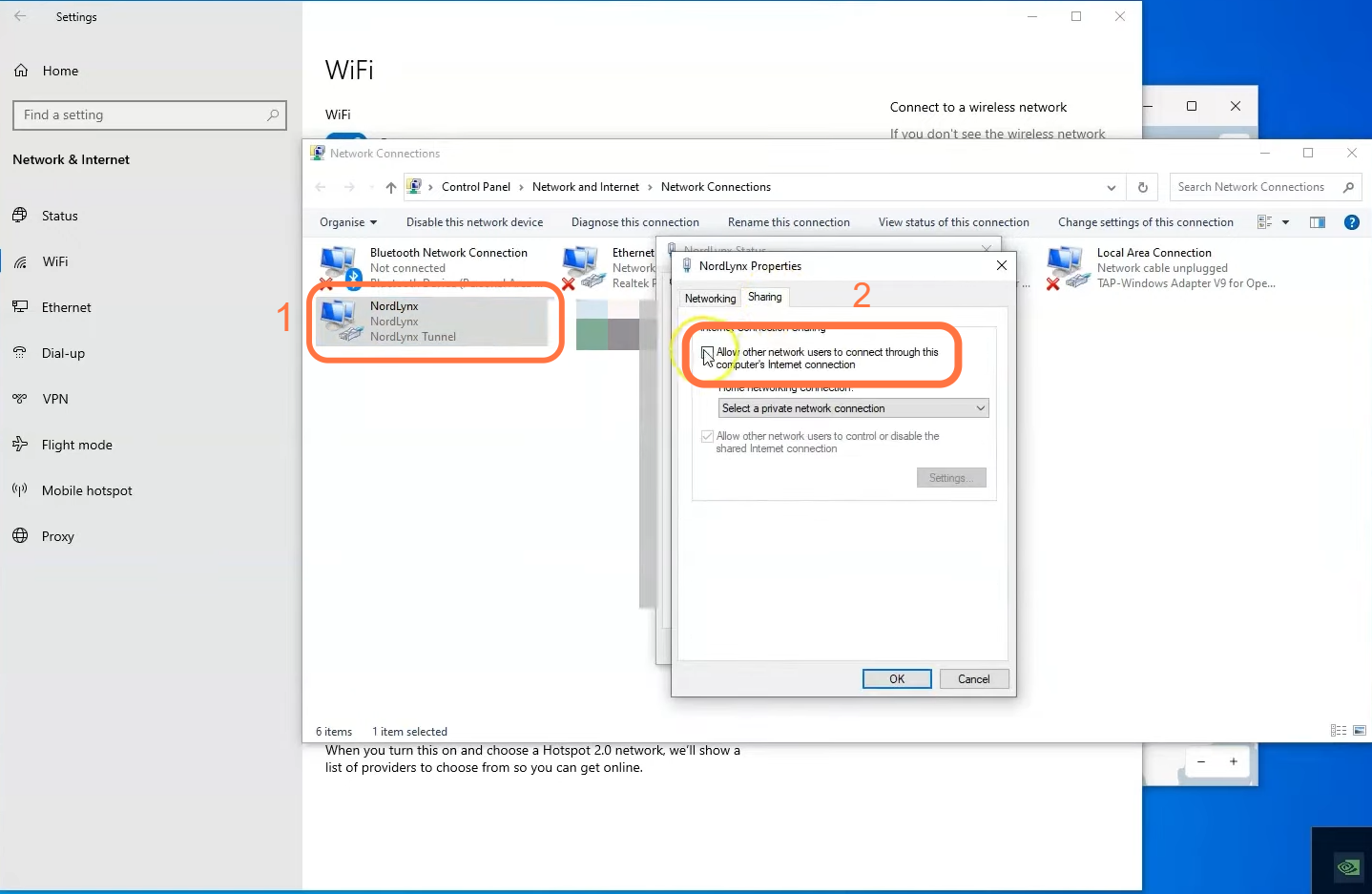Click Control Panel in breadcrumb
Viewport: 1372px width, 894px height.
point(476,187)
